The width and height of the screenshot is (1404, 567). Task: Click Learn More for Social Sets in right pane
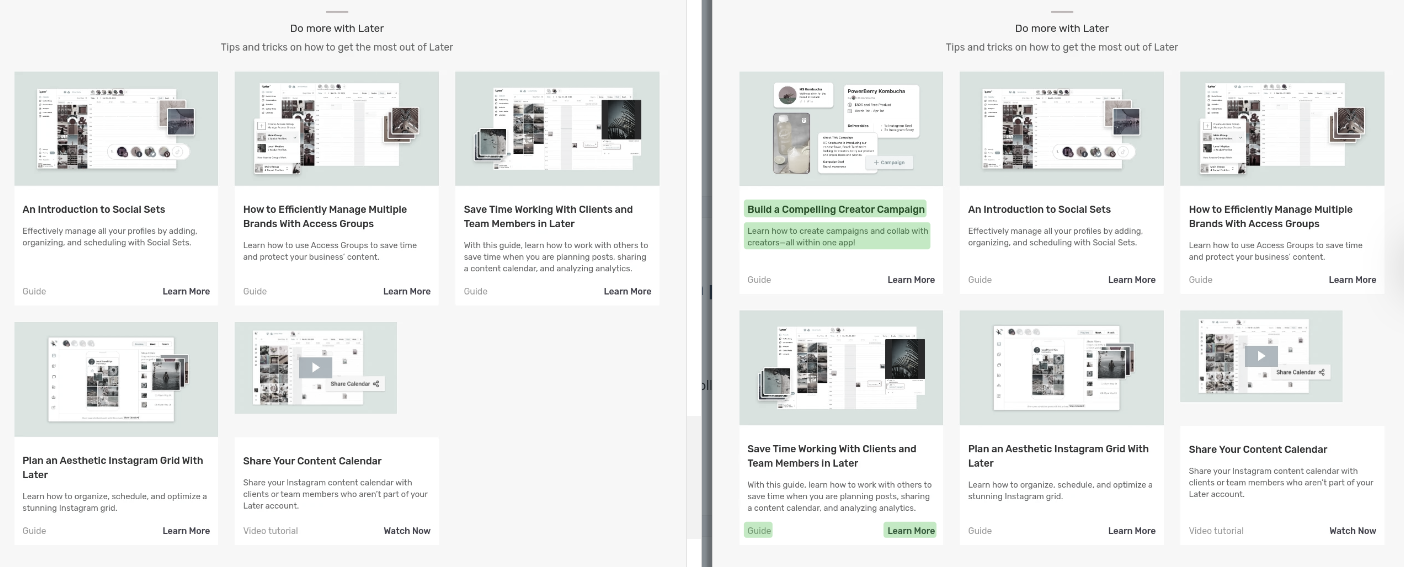coord(1131,280)
